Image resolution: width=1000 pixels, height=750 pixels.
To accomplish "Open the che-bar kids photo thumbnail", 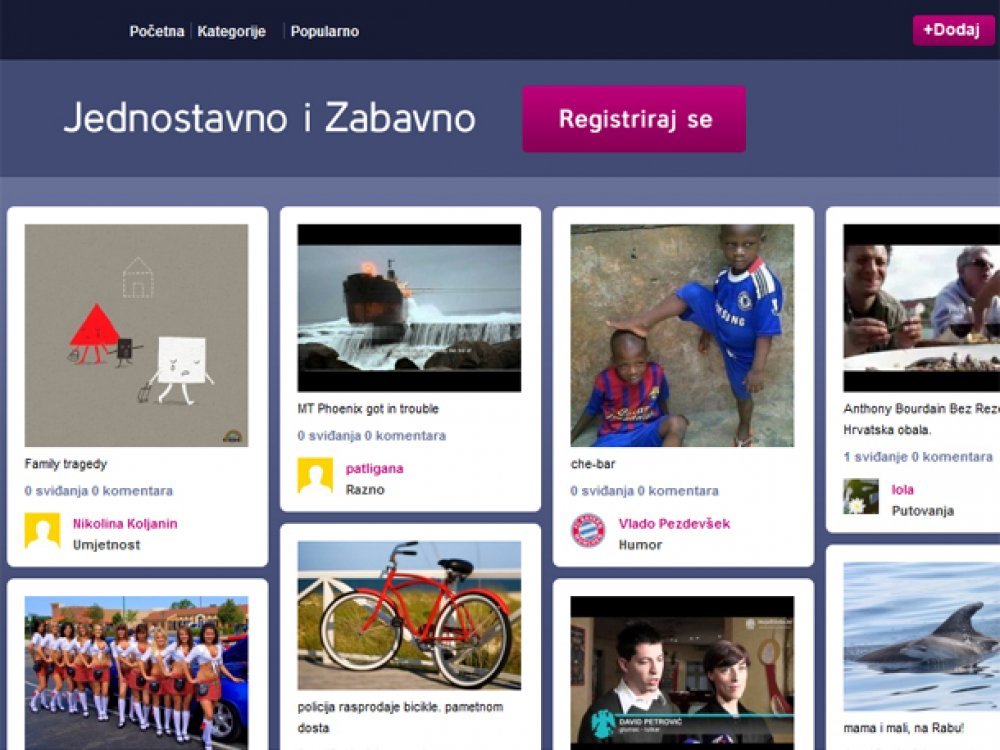I will (x=682, y=335).
